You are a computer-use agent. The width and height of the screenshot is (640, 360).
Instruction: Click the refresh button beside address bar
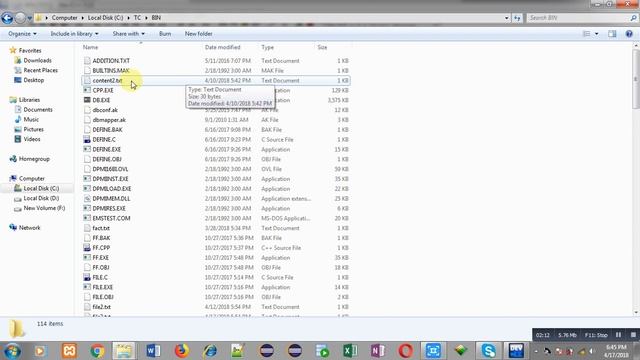[x=517, y=18]
